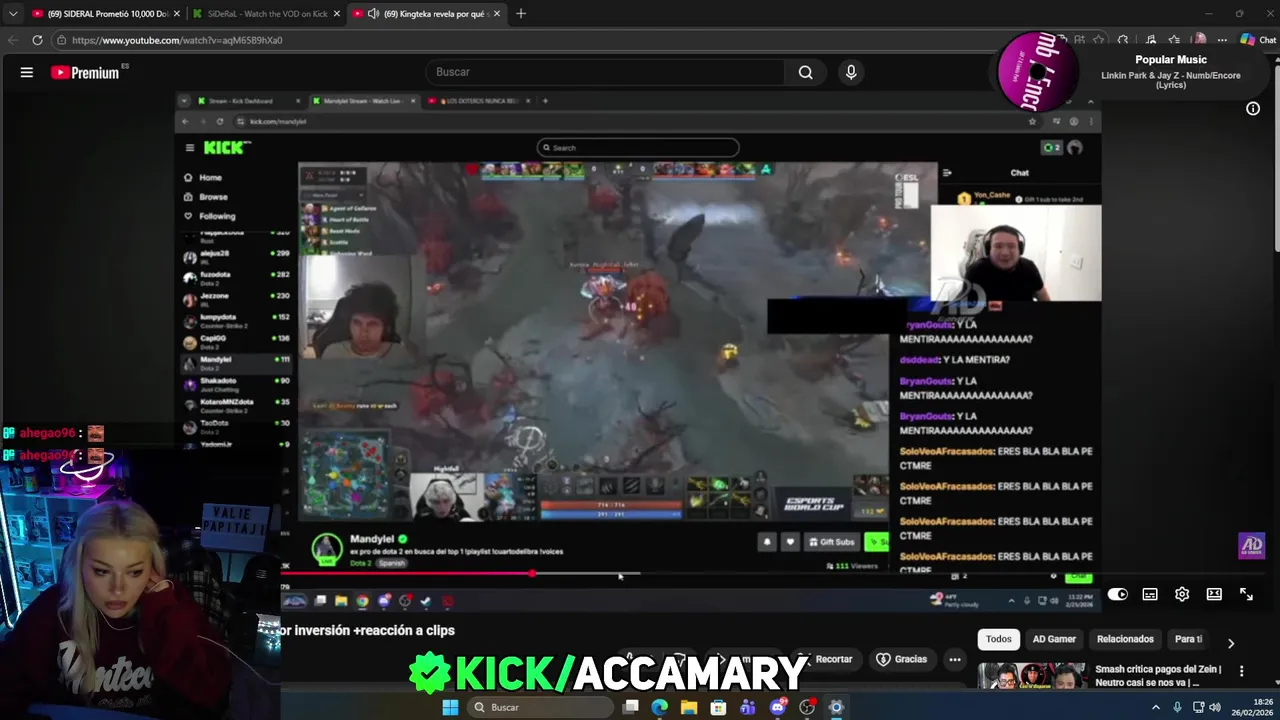Select the Todos filter chip
This screenshot has height=720, width=1280.
[998, 639]
